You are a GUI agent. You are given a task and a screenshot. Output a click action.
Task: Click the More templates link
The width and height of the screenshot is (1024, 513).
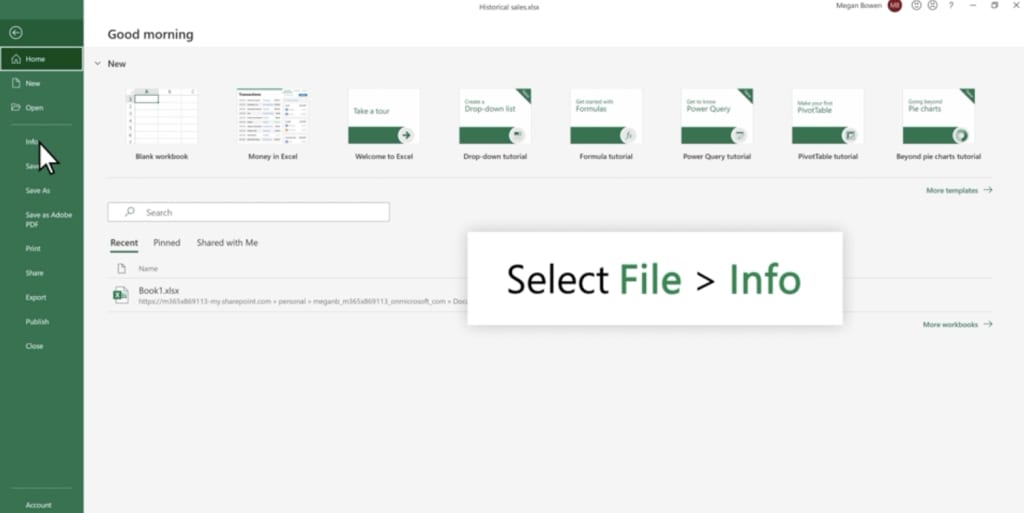pyautogui.click(x=959, y=191)
